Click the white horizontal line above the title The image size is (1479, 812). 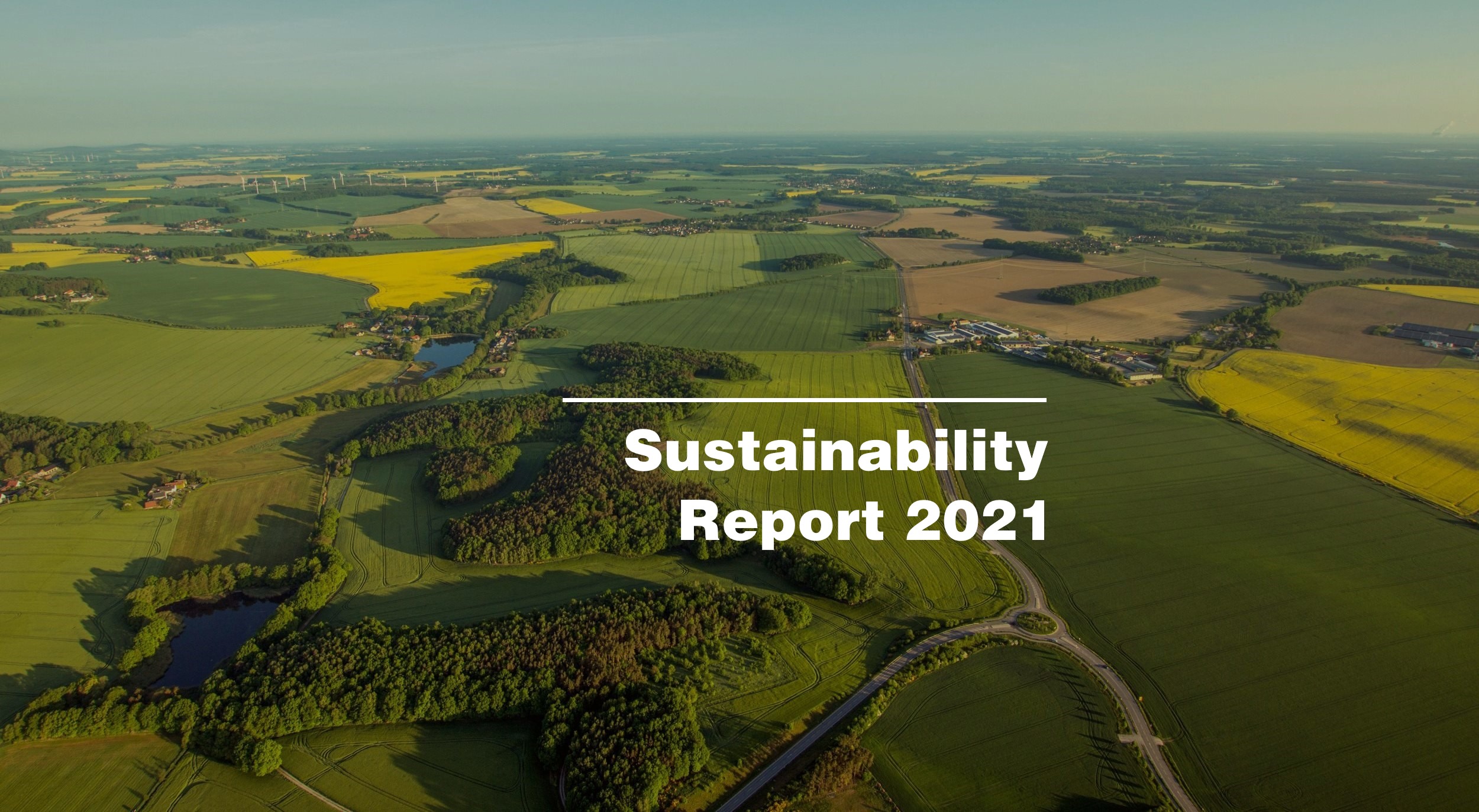tap(805, 400)
